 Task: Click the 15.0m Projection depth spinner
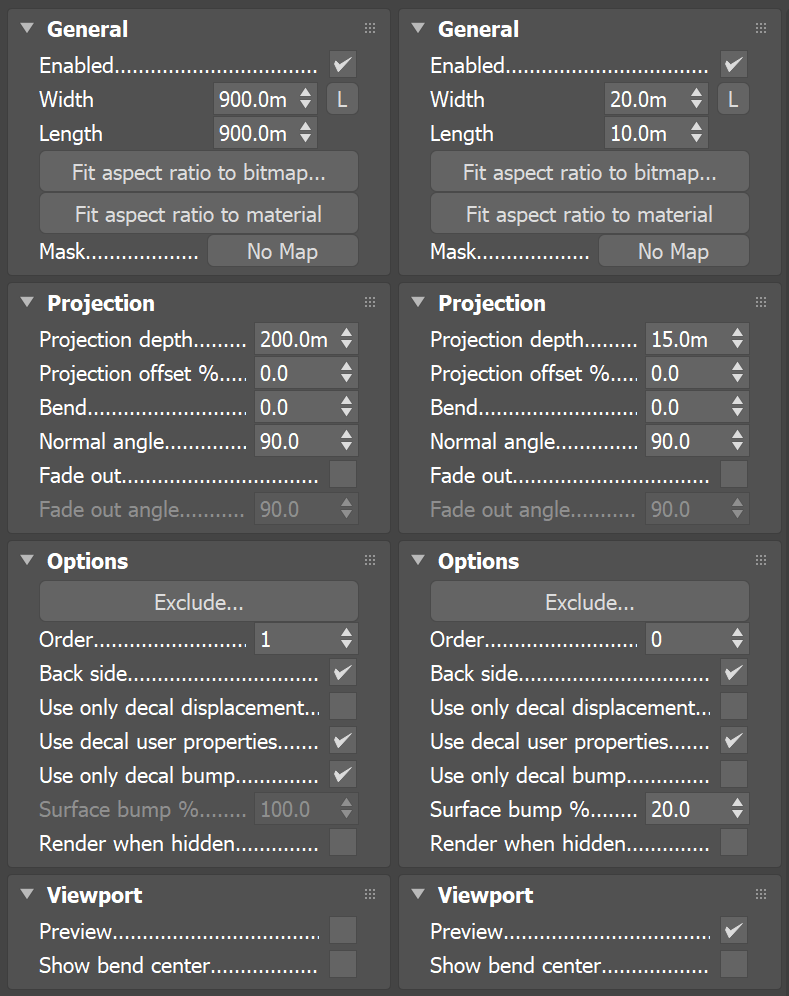pyautogui.click(x=737, y=339)
